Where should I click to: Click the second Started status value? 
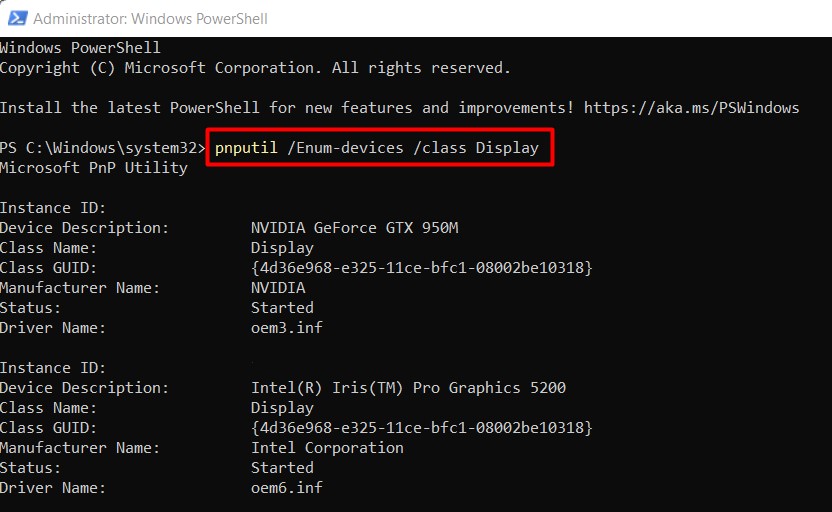coord(282,468)
